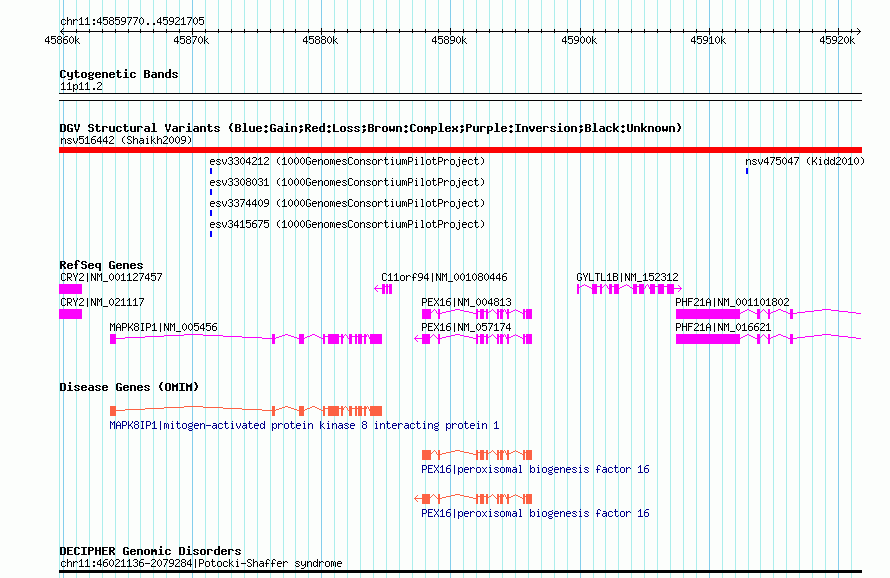The image size is (890, 578).
Task: Click the blue marker under esv3374409
Action: coord(211,213)
